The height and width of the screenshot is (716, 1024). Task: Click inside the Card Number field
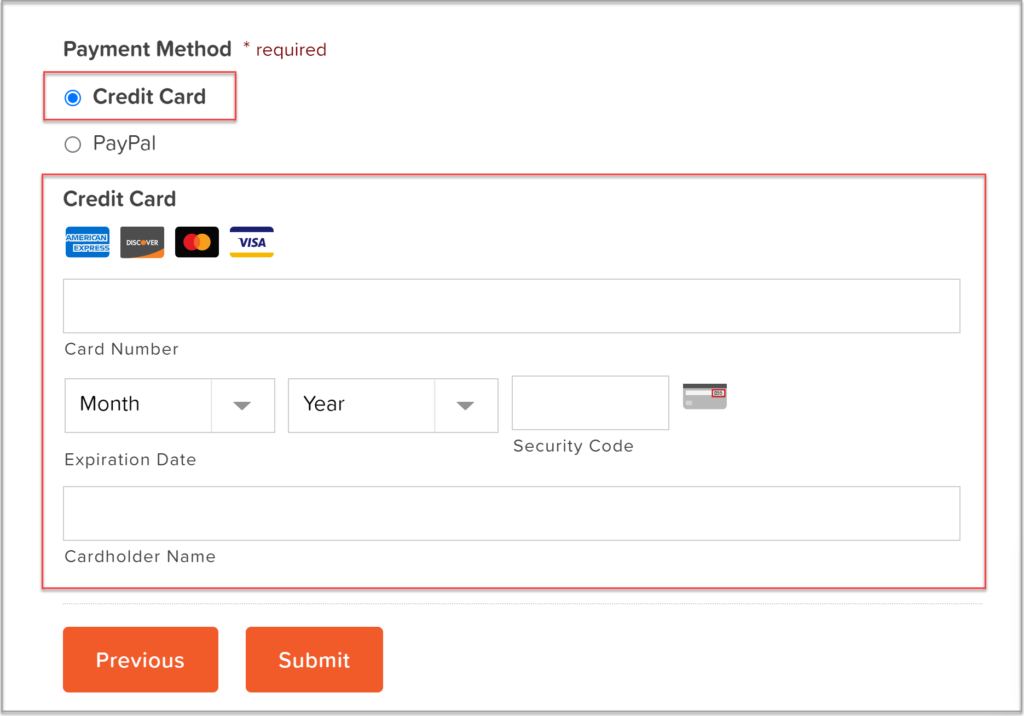click(x=512, y=306)
